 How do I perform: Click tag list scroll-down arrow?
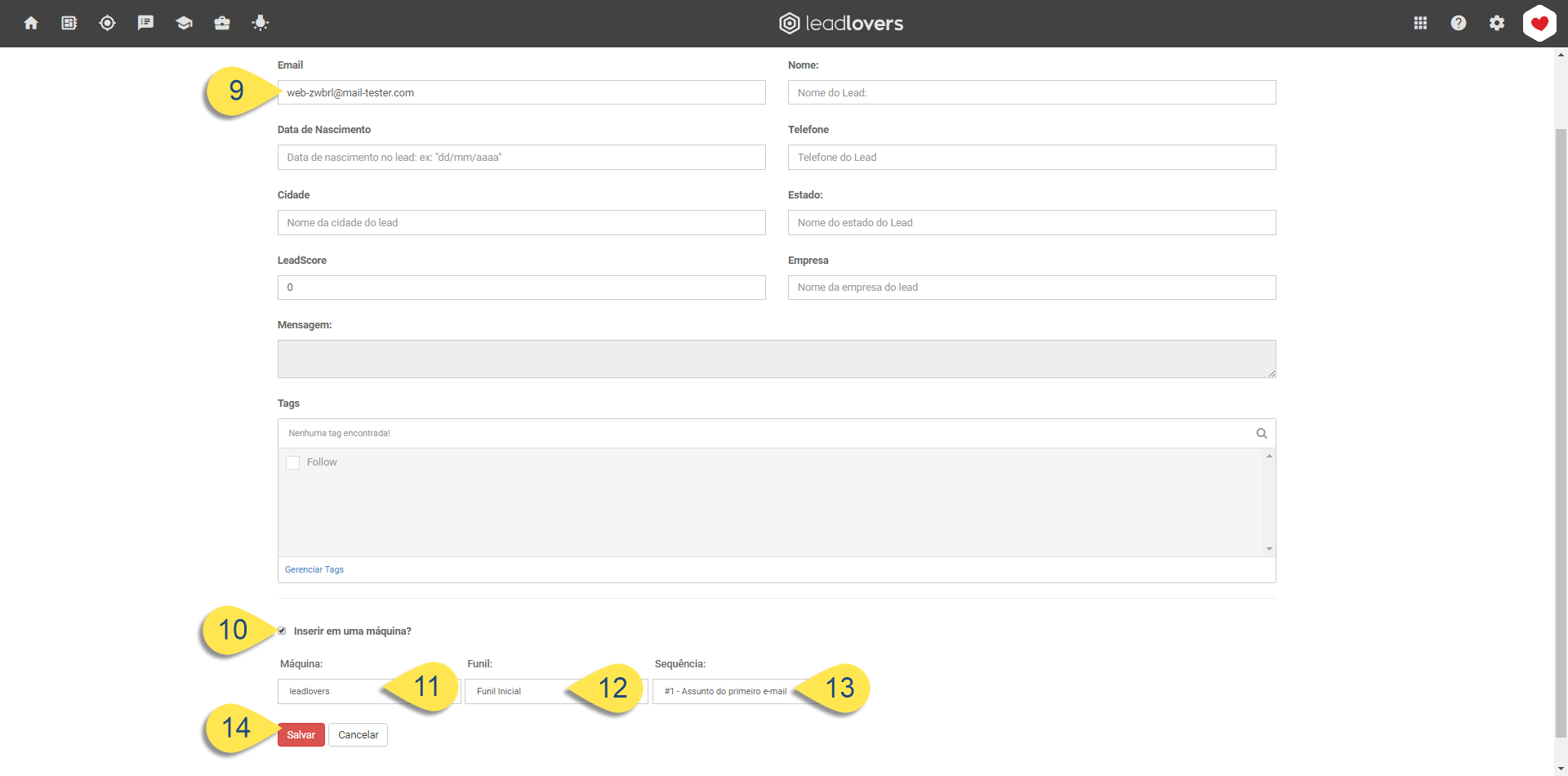tap(1269, 549)
